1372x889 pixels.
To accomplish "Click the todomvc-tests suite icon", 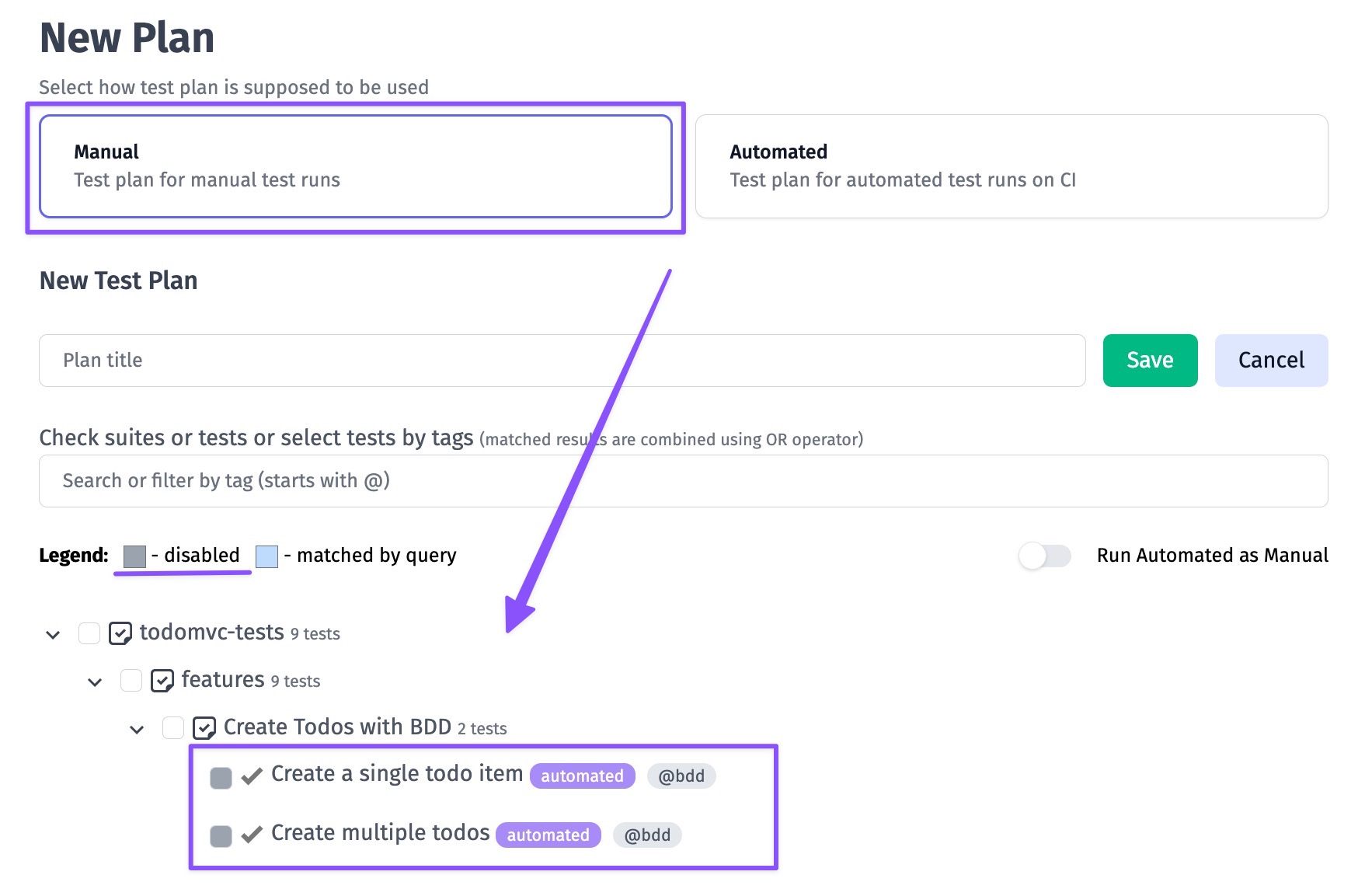I will pos(120,633).
